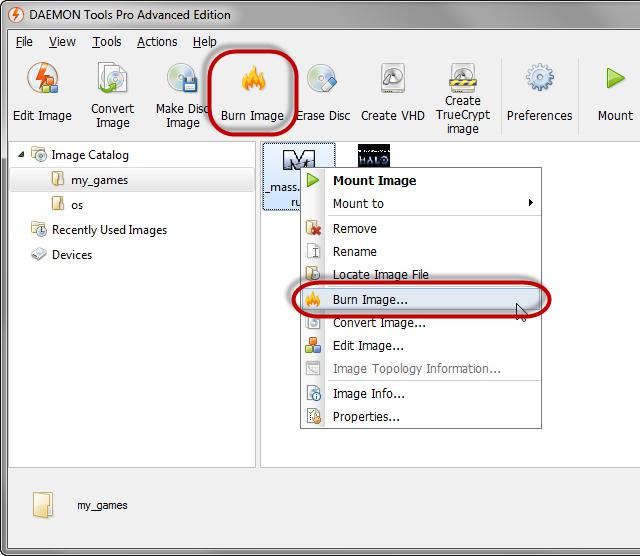Collapse the Image Catalog tree node

pos(21,154)
